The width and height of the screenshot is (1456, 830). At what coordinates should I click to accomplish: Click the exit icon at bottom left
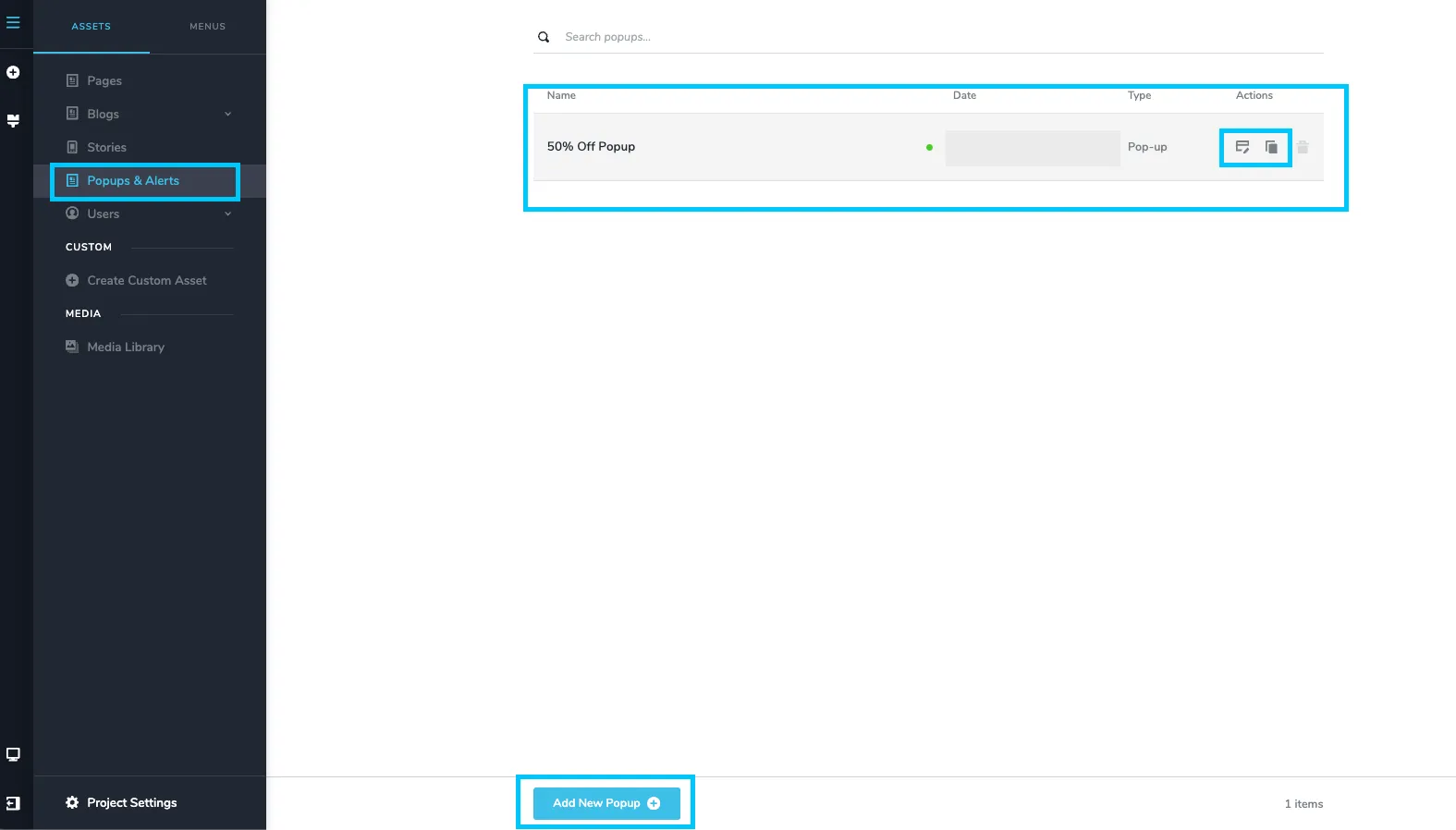pyautogui.click(x=13, y=803)
